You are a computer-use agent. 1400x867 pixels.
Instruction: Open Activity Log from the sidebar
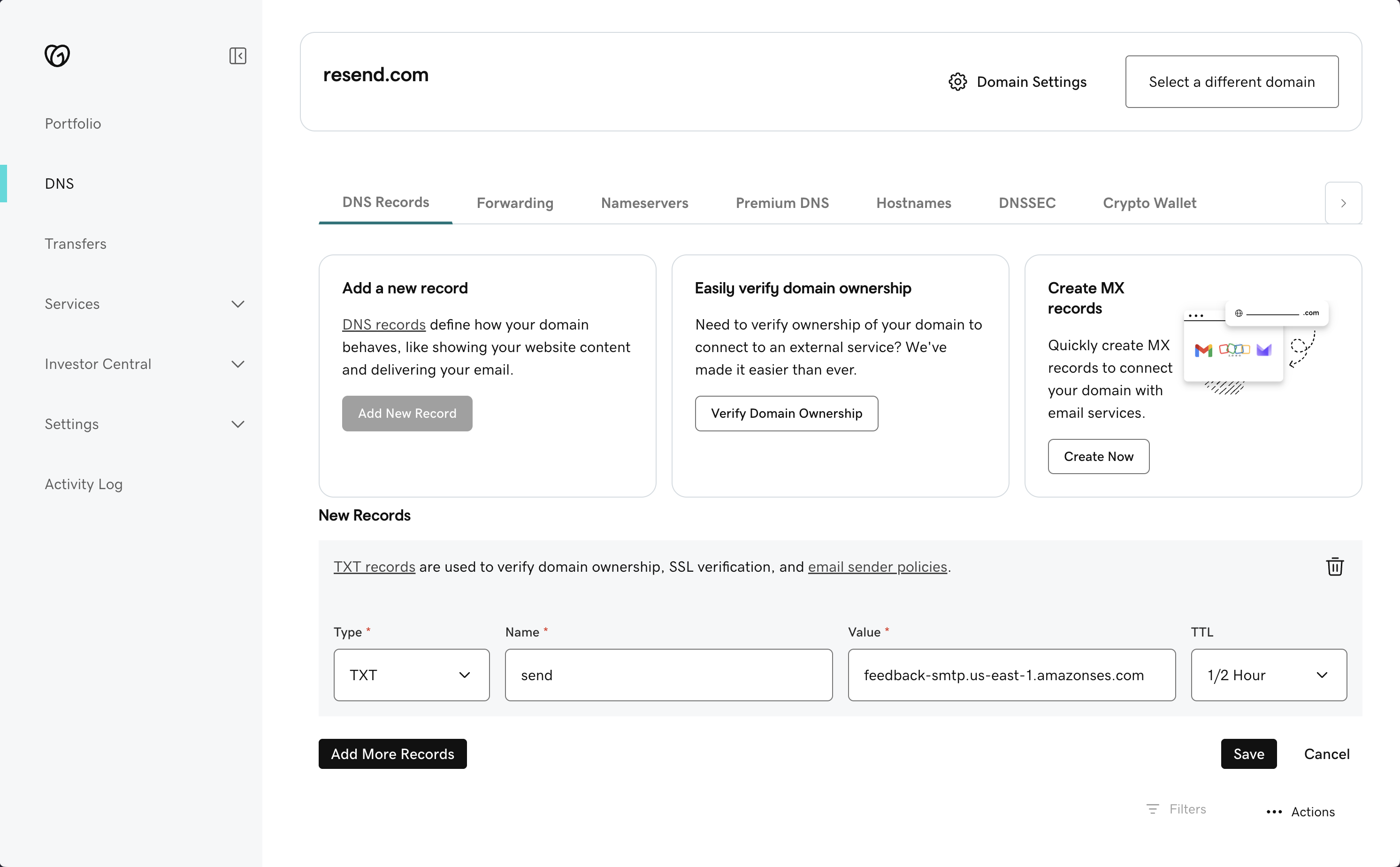[83, 484]
